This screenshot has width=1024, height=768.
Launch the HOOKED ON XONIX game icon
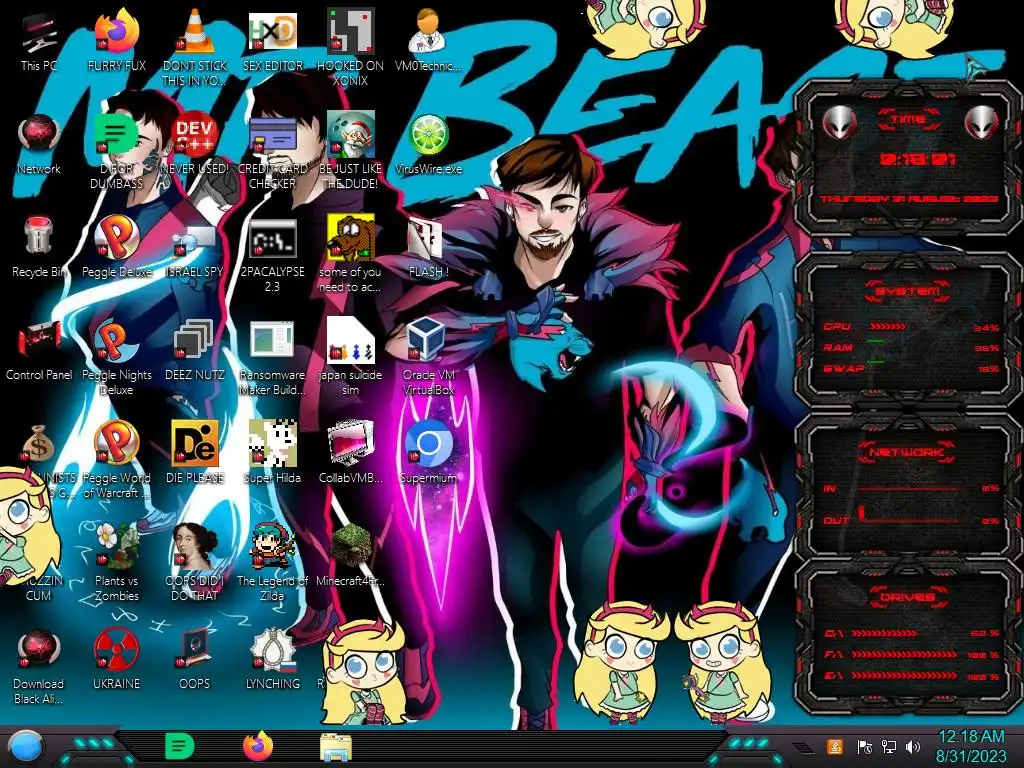[351, 47]
